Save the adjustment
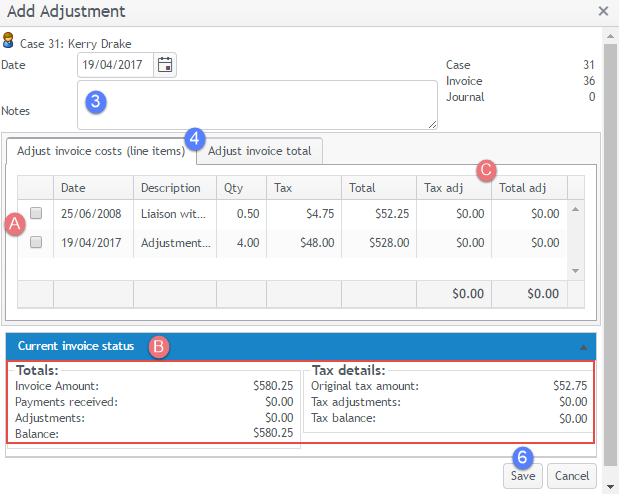Screen dimensions: 619x494 (x=522, y=476)
